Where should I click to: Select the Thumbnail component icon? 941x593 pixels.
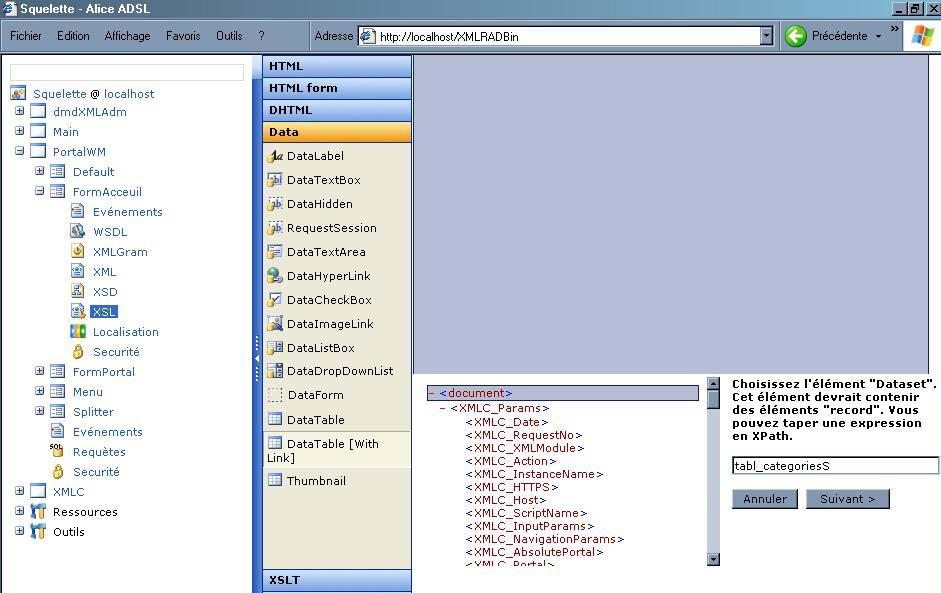pyautogui.click(x=275, y=480)
